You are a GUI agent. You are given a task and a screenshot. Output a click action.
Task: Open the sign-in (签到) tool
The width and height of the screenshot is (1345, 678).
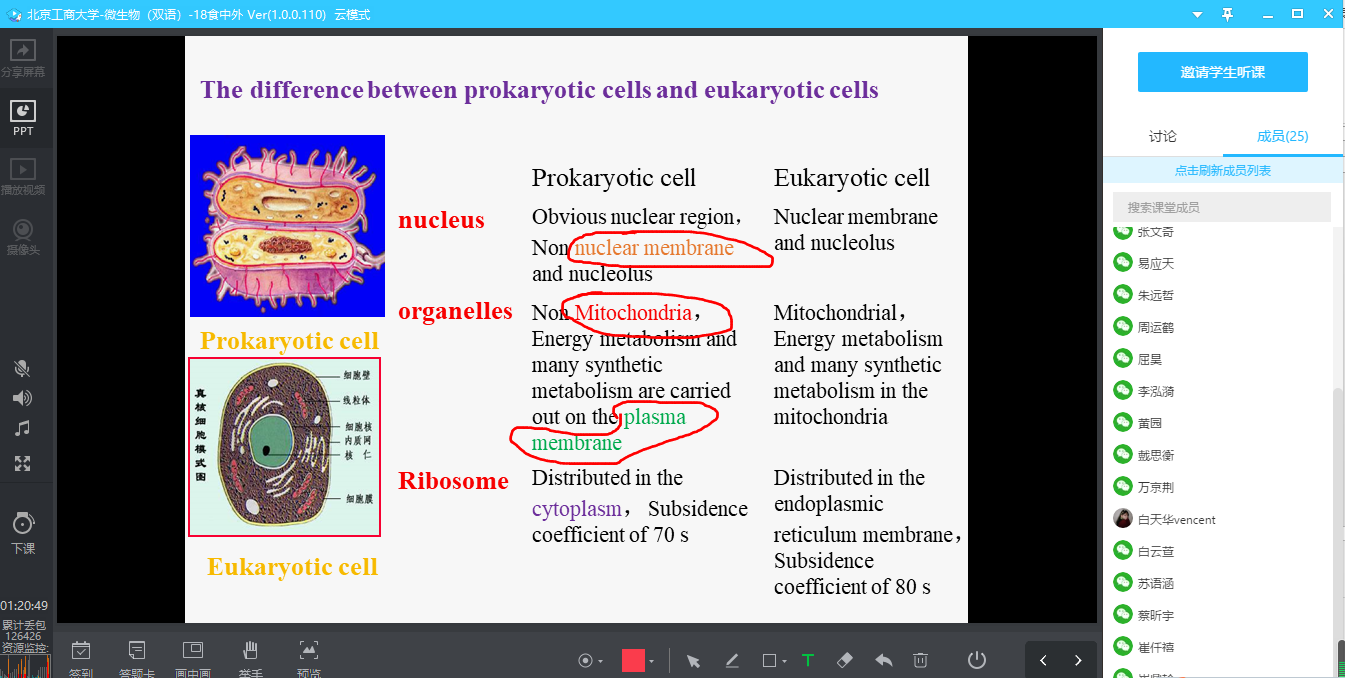81,657
